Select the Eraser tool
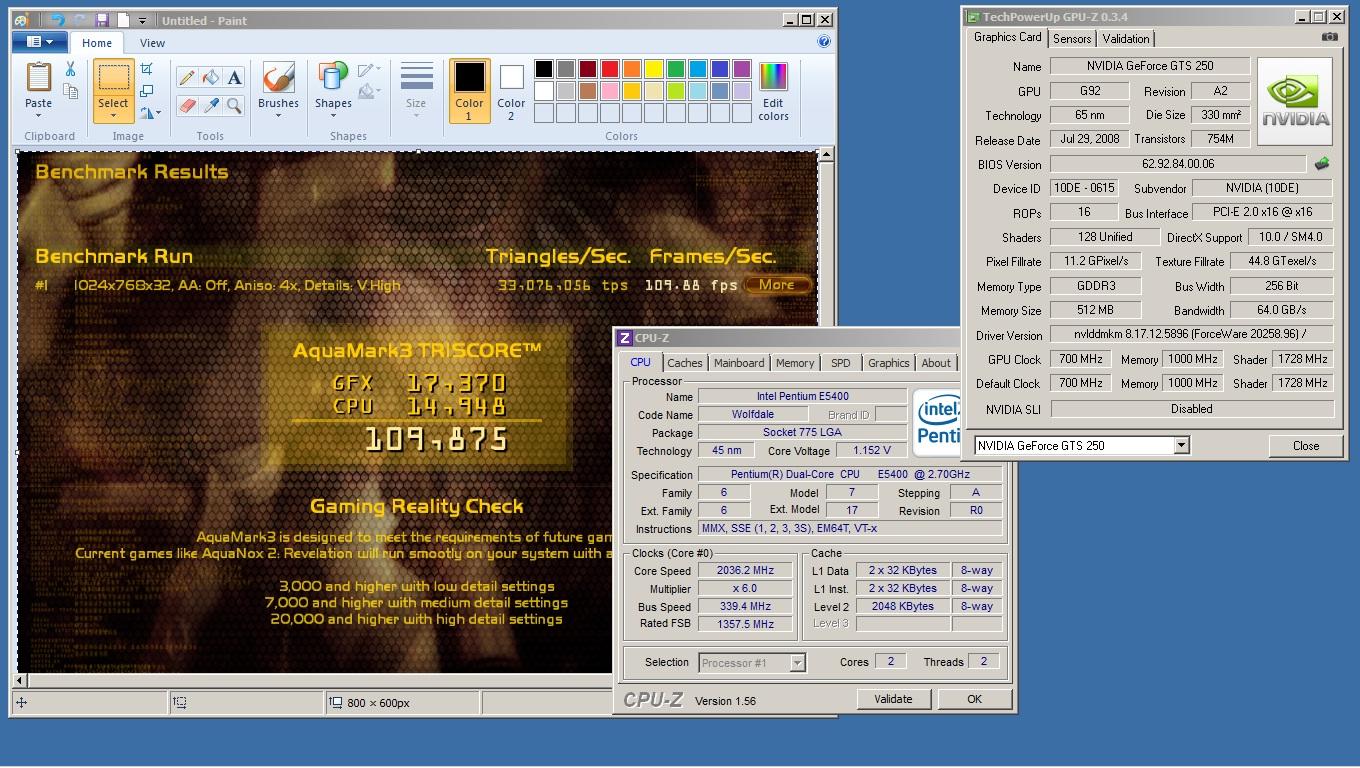This screenshot has width=1360, height=768. coord(186,105)
